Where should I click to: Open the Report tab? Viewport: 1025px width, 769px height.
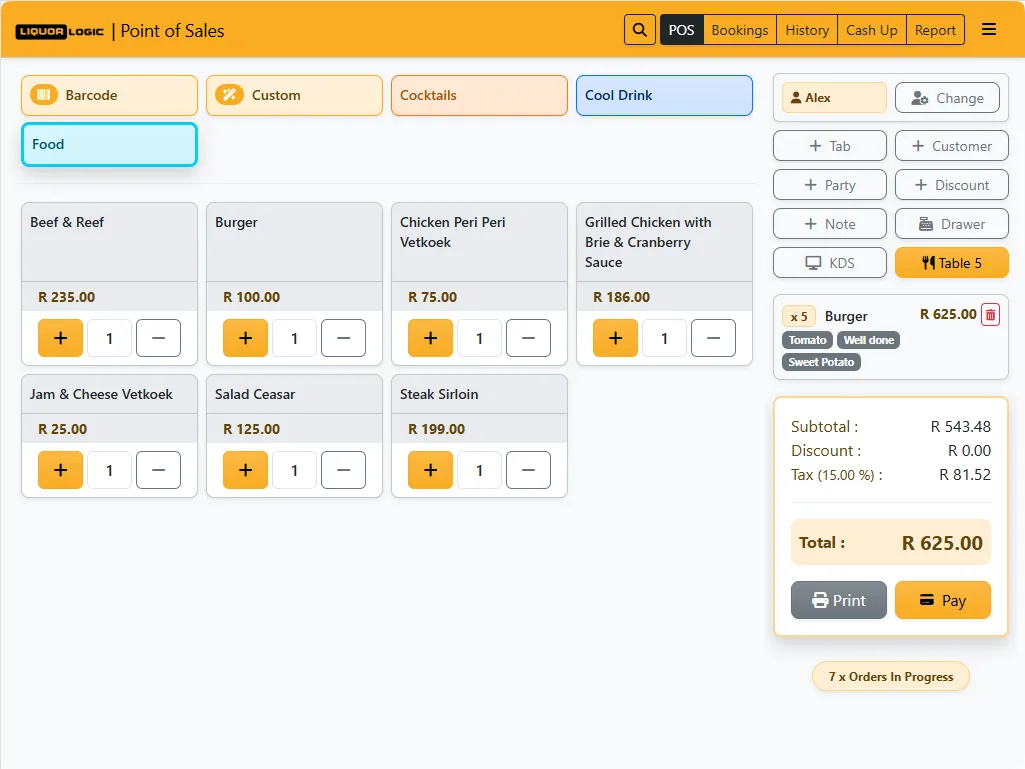(935, 30)
